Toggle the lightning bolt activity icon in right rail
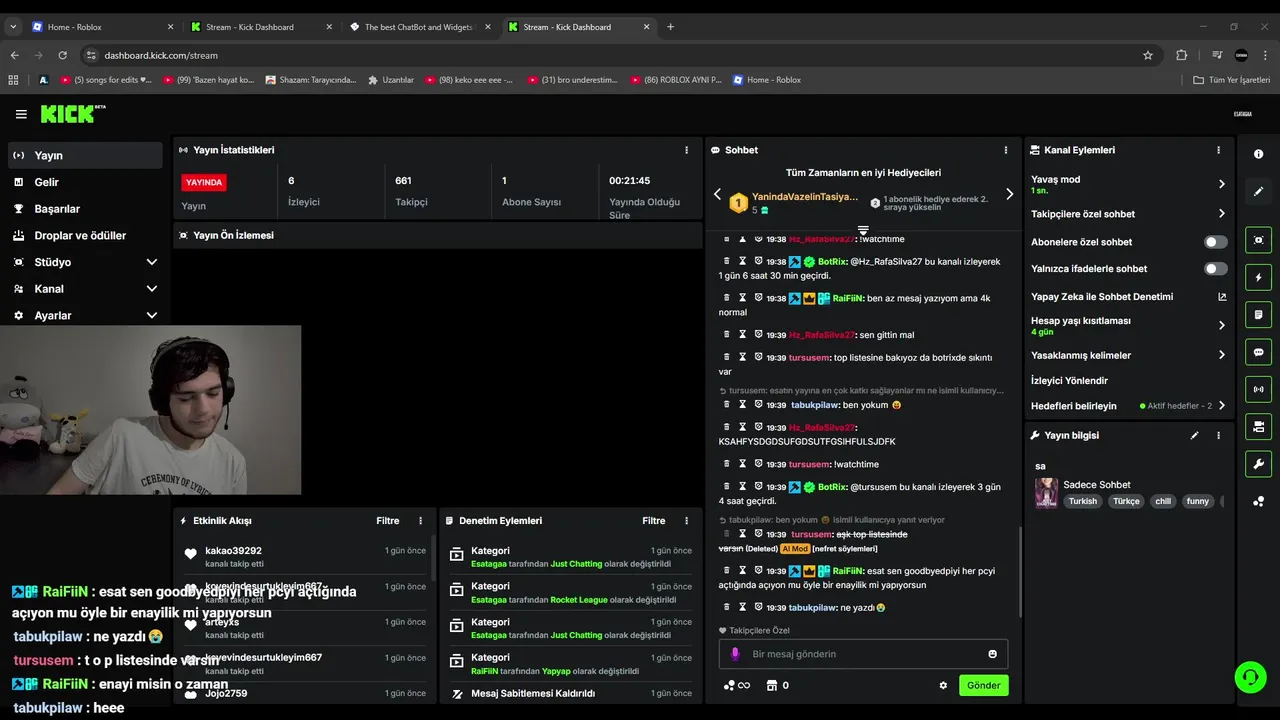The image size is (1280, 720). 1258,277
